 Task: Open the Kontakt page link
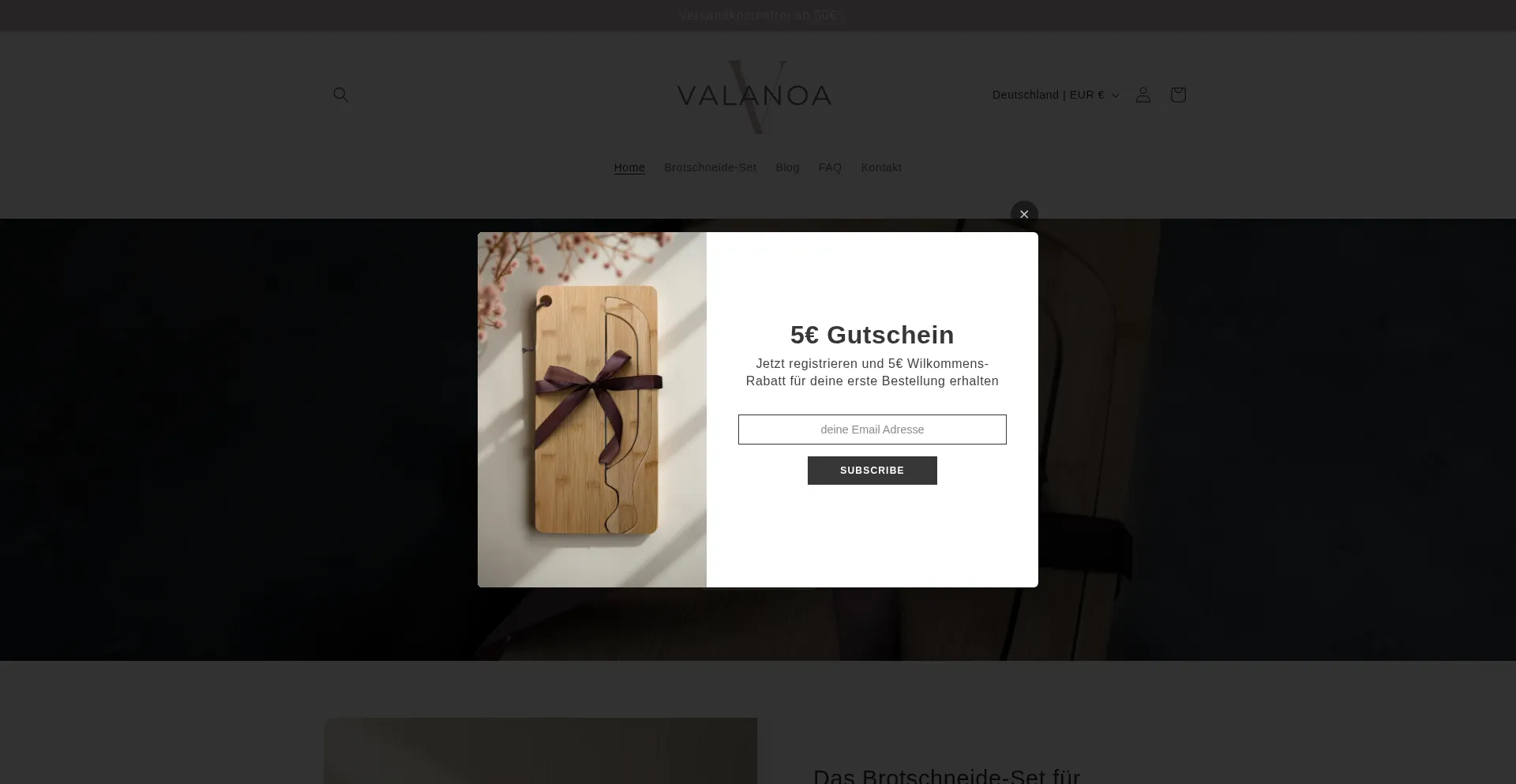point(881,167)
